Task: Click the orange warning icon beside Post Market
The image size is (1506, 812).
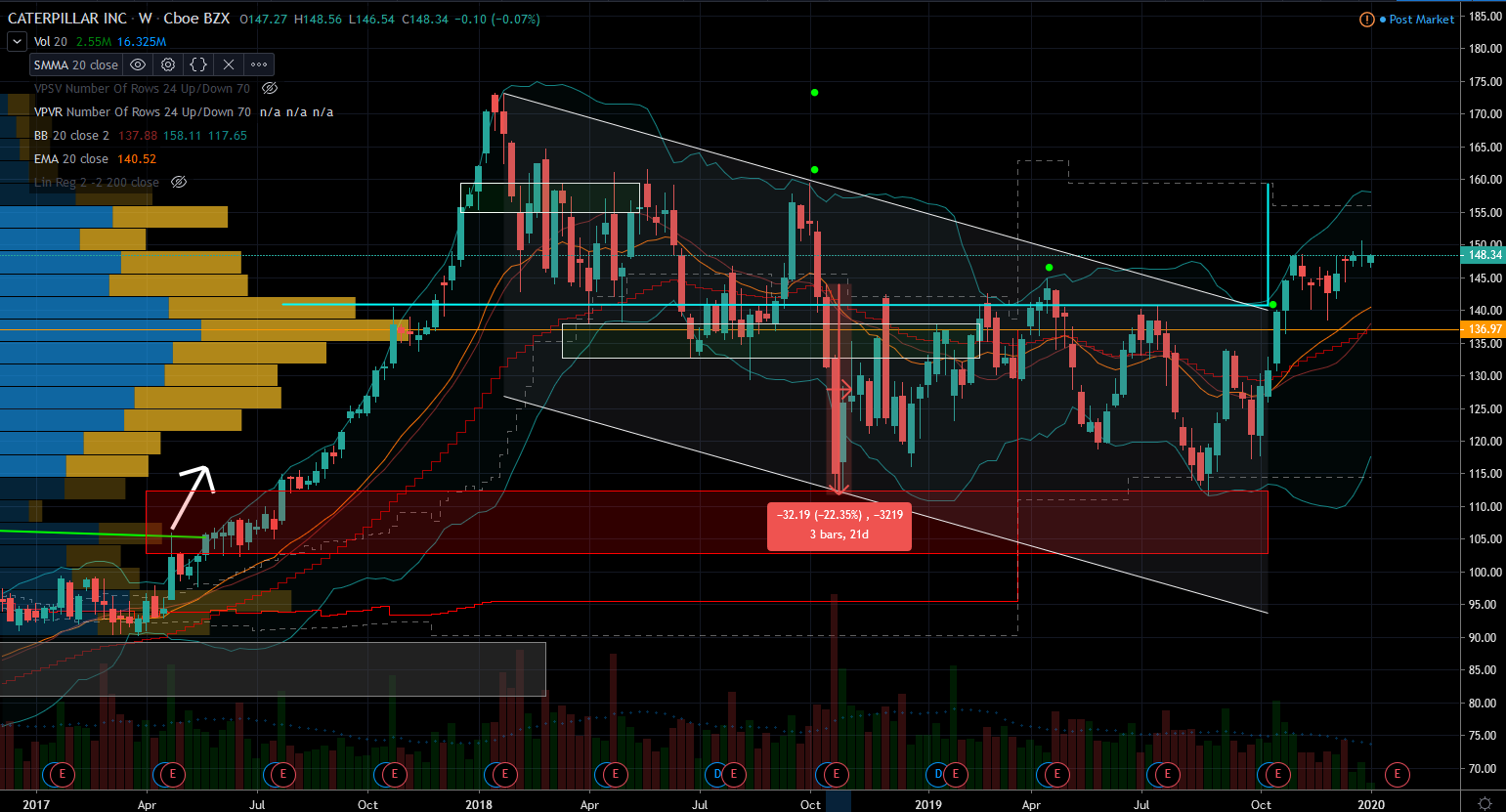Action: 1367,20
